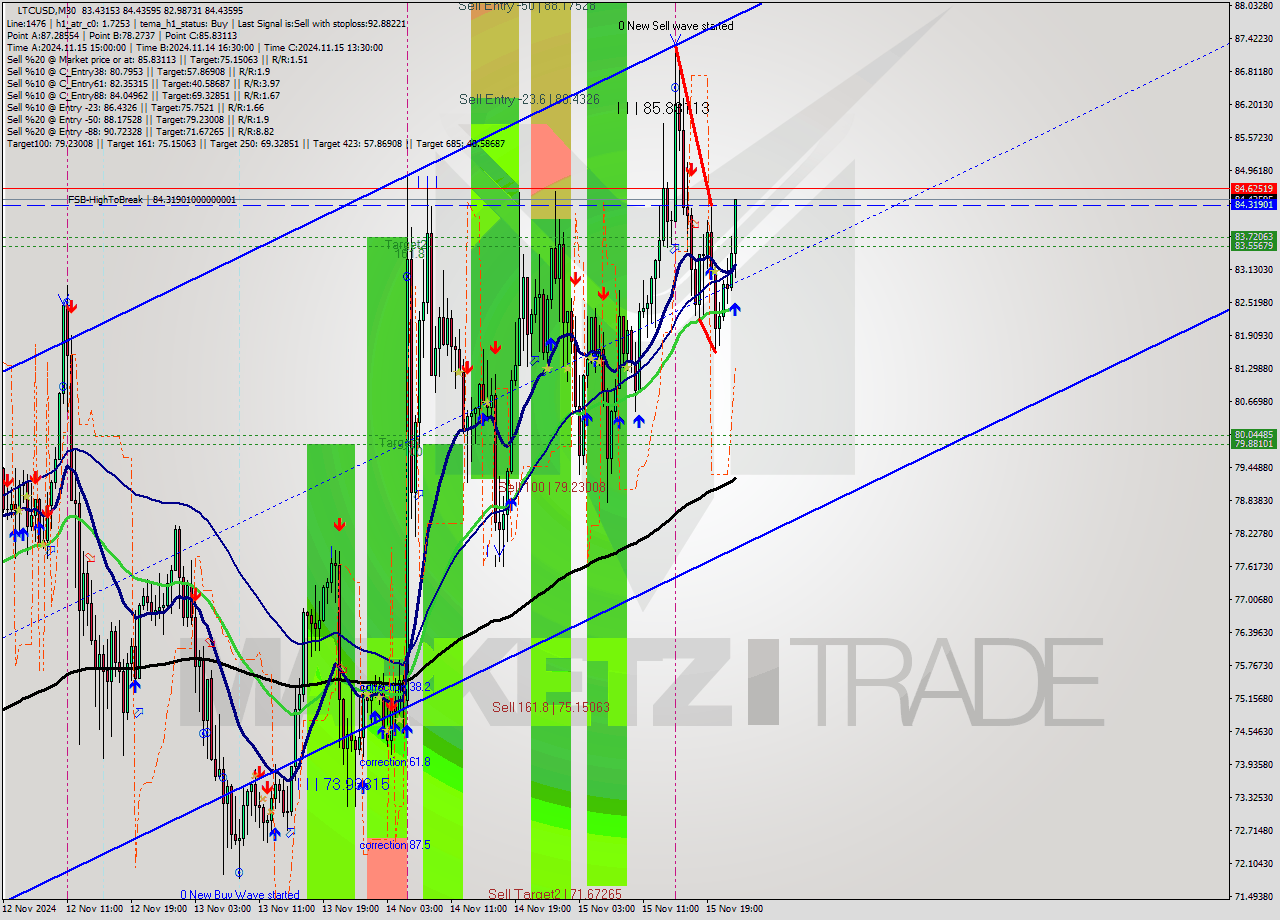
Task: Click the 'correction 61.8' label
Action: [x=395, y=762]
